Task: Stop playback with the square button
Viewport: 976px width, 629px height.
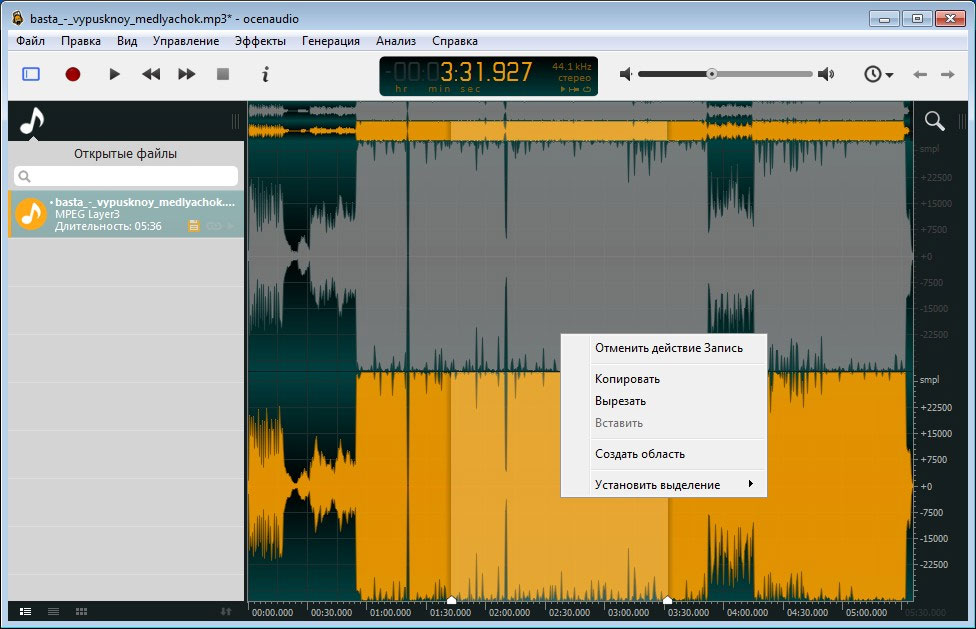Action: [x=223, y=74]
